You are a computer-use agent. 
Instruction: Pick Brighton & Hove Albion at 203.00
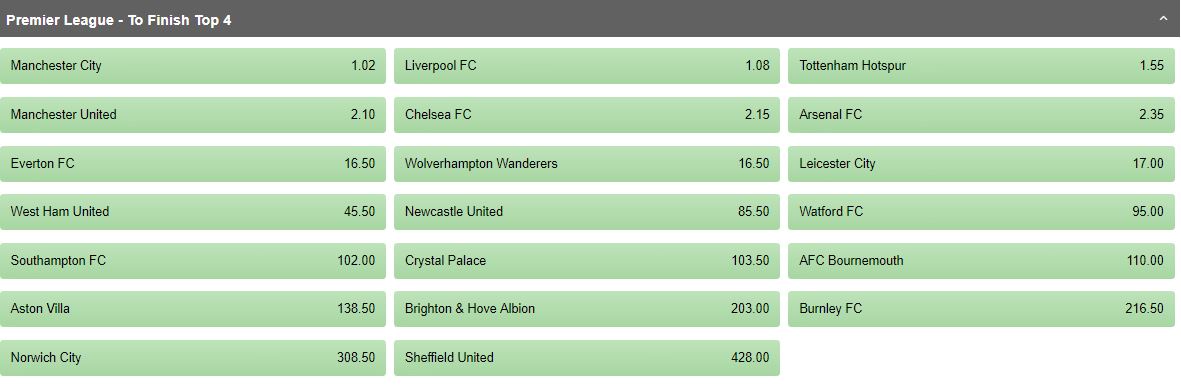coord(587,309)
